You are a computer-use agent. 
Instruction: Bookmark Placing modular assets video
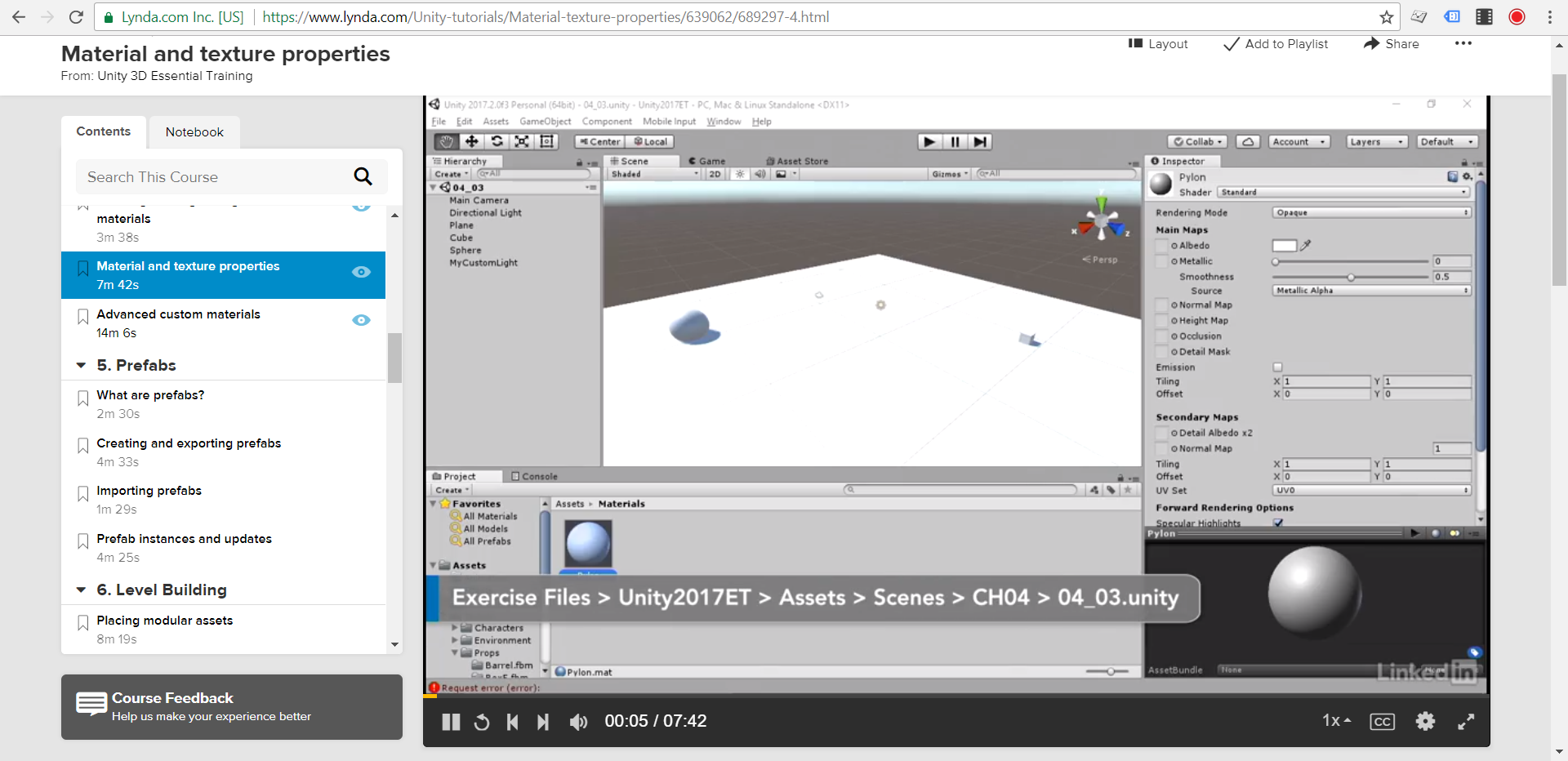tap(82, 622)
